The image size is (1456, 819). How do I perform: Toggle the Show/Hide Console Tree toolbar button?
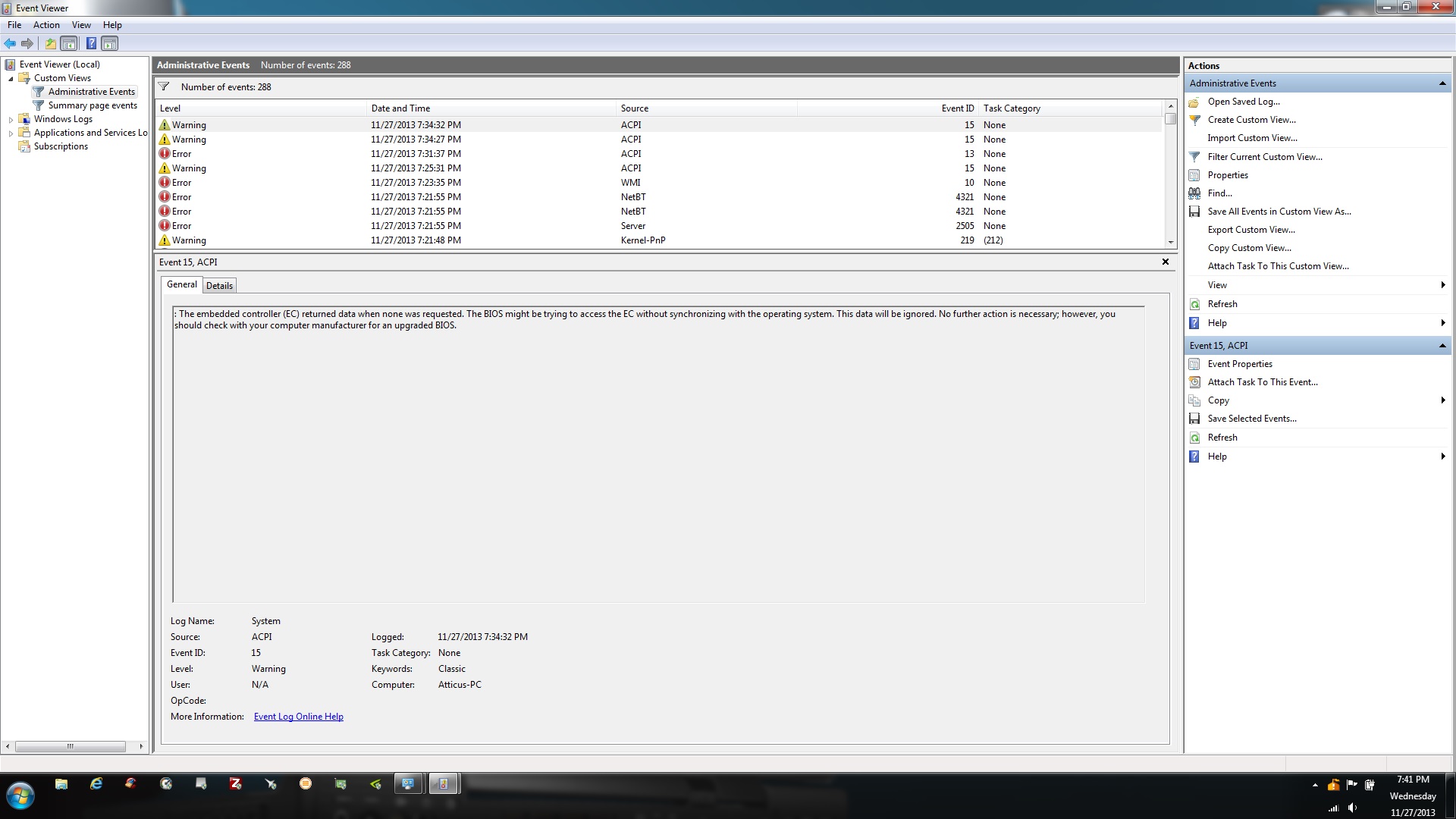[x=69, y=44]
